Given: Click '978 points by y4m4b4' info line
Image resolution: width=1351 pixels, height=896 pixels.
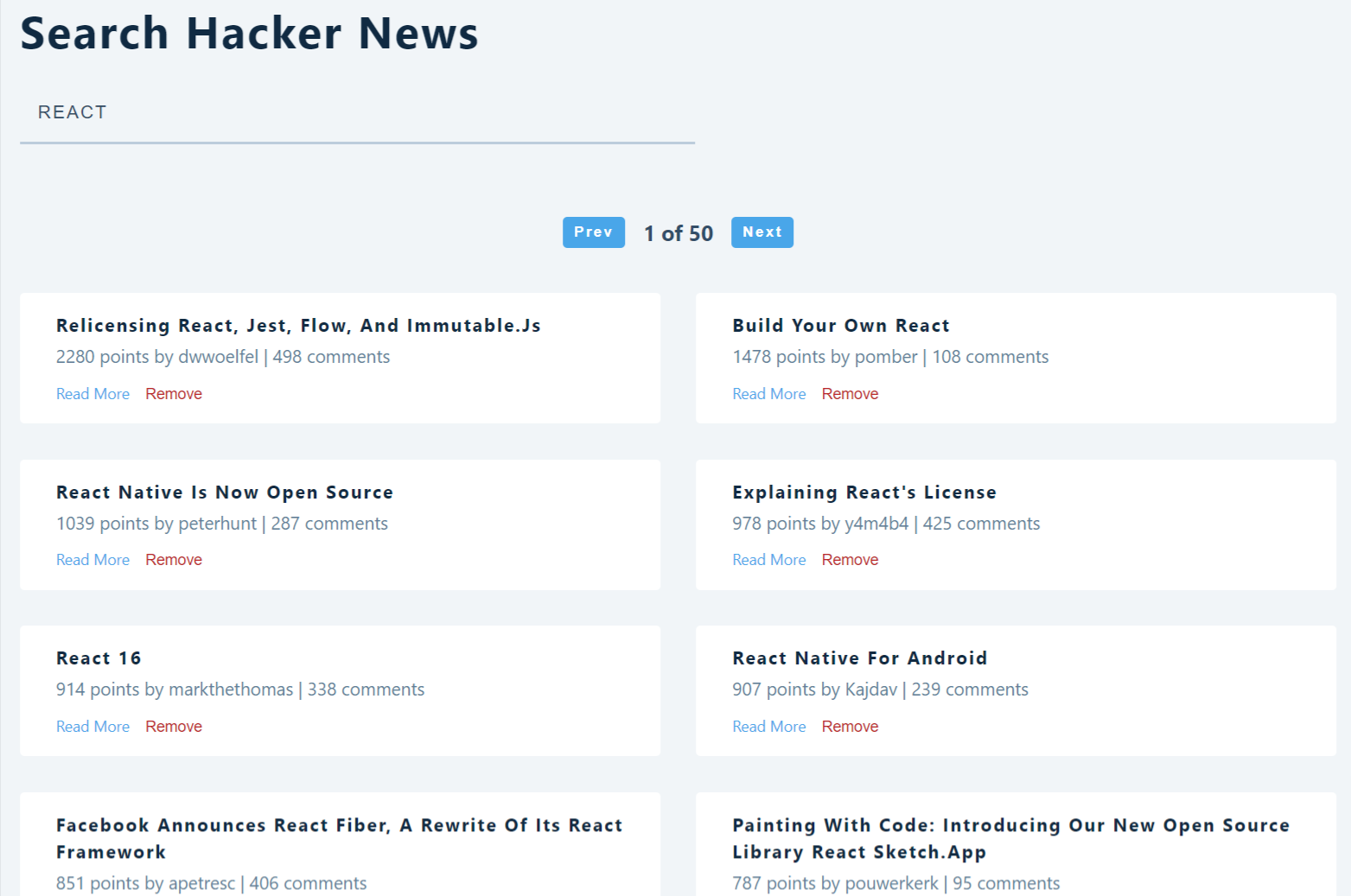Looking at the screenshot, I should pyautogui.click(x=886, y=524).
